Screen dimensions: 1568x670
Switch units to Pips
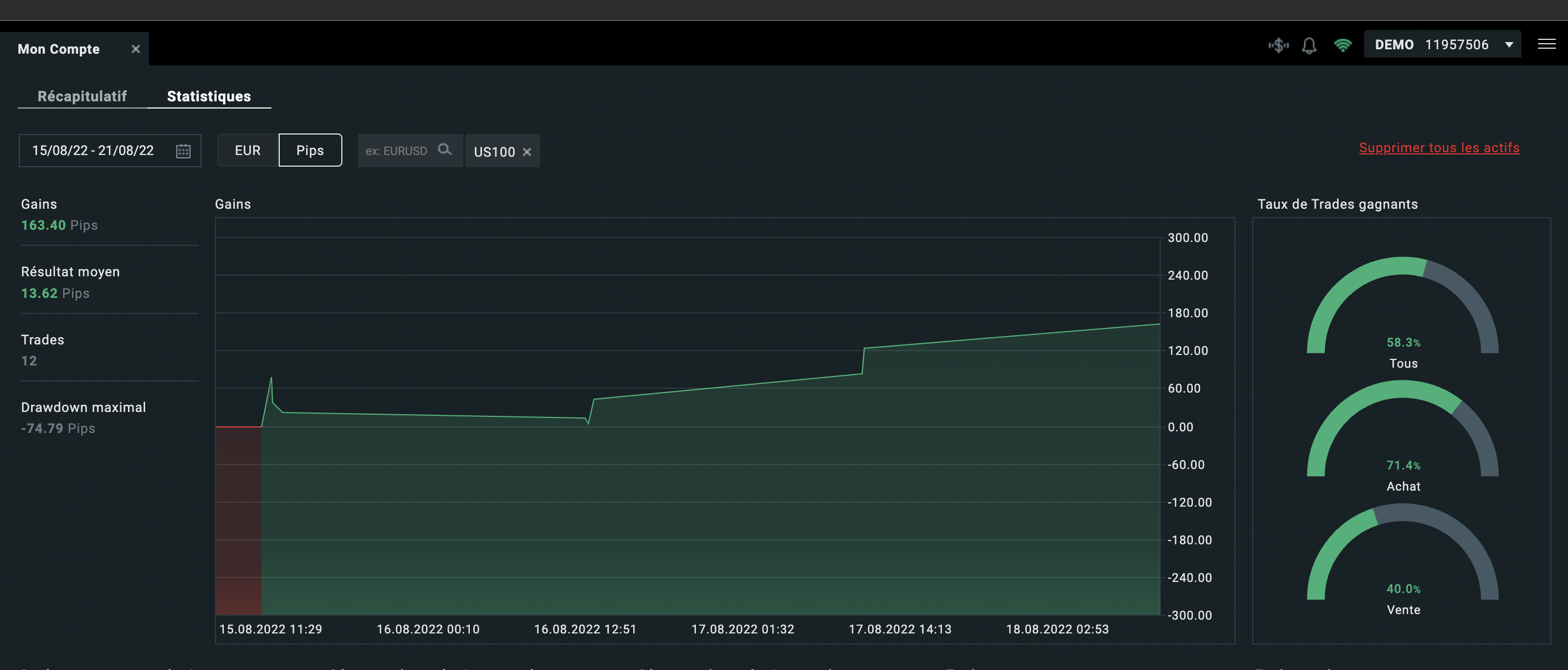tap(310, 150)
